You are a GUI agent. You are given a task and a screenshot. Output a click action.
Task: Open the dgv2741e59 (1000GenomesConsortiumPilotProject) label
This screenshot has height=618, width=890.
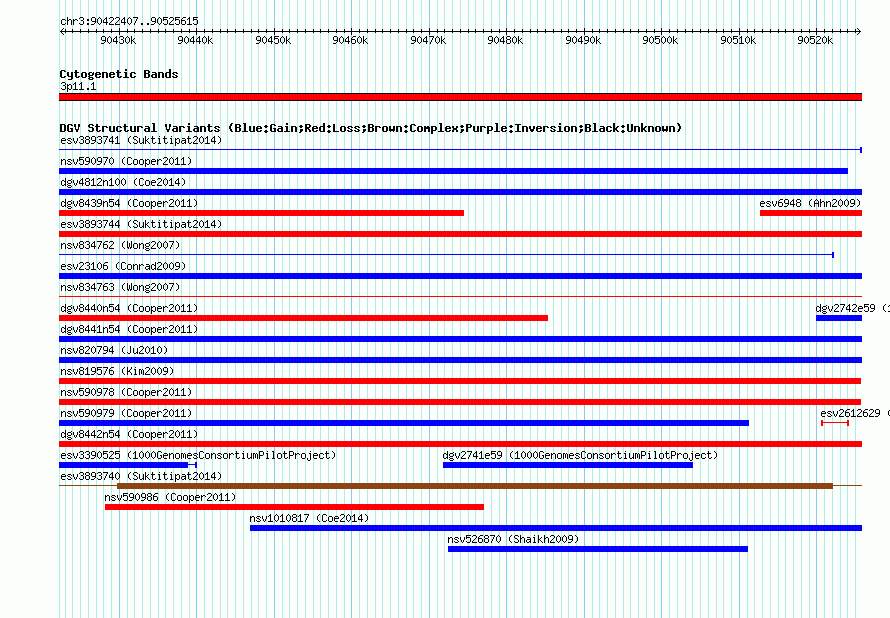tap(580, 455)
